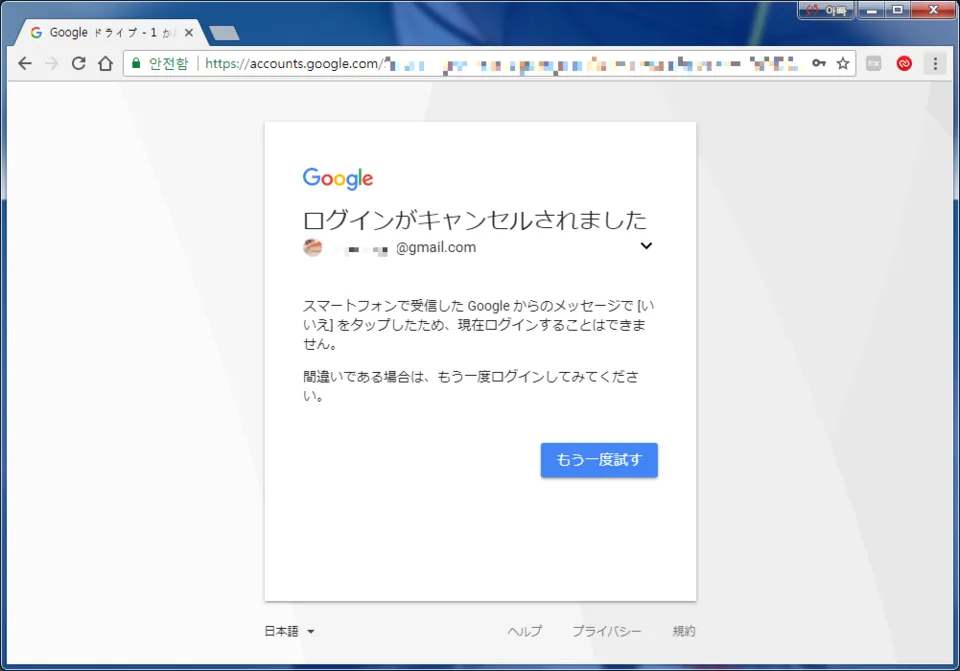This screenshot has width=960, height=671.
Task: Select the Google ドライブ browser tab
Action: click(110, 32)
